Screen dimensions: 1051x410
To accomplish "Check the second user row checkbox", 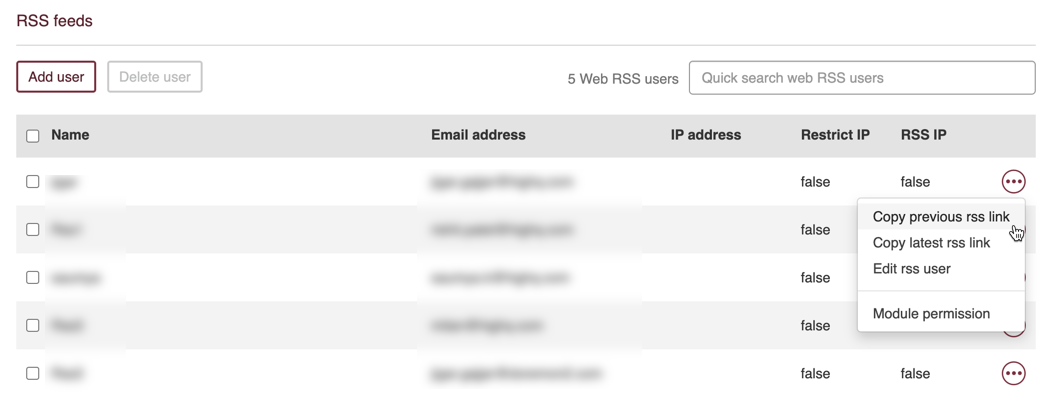I will tap(32, 229).
